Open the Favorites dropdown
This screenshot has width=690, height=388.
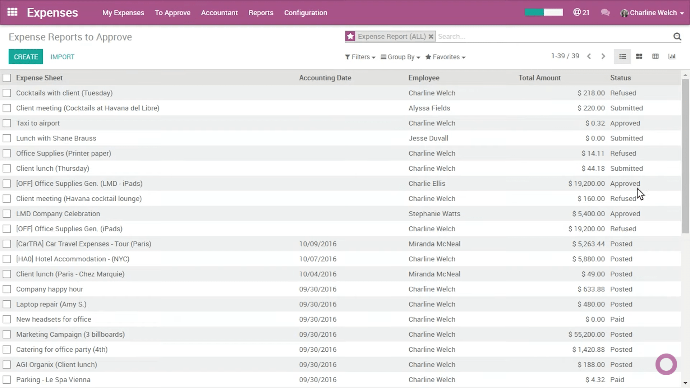tap(445, 57)
